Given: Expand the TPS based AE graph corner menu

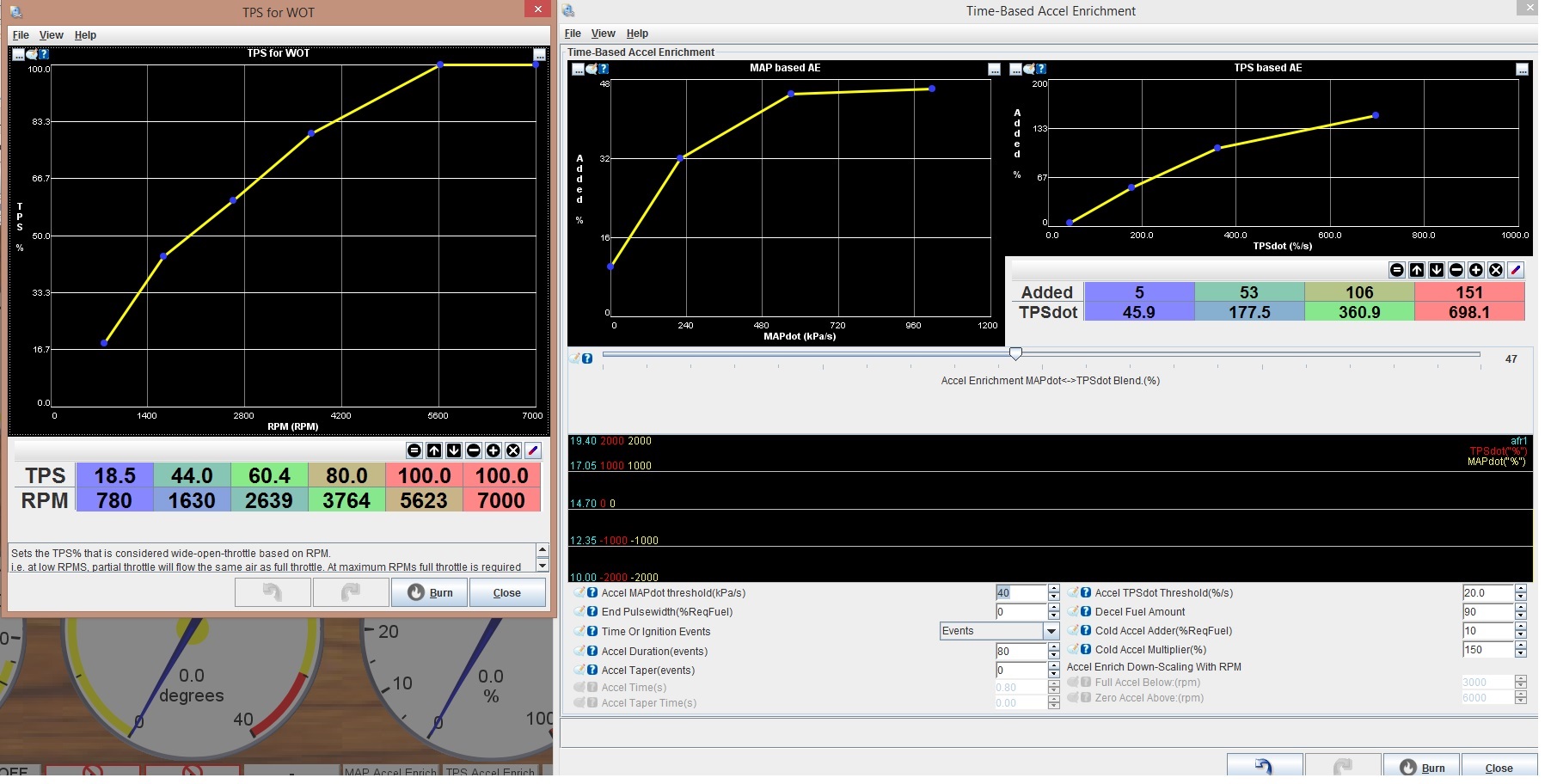Looking at the screenshot, I should coord(1522,69).
